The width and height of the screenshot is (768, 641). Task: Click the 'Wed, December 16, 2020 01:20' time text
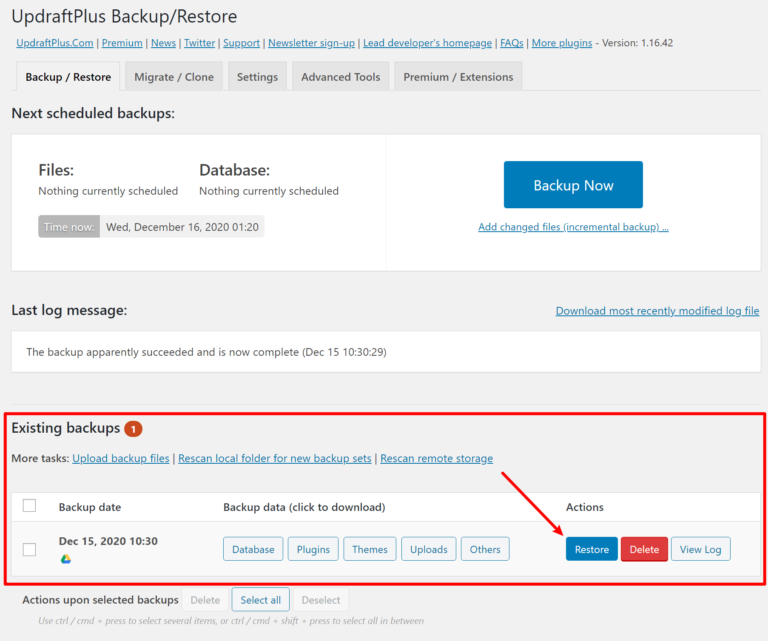[182, 227]
